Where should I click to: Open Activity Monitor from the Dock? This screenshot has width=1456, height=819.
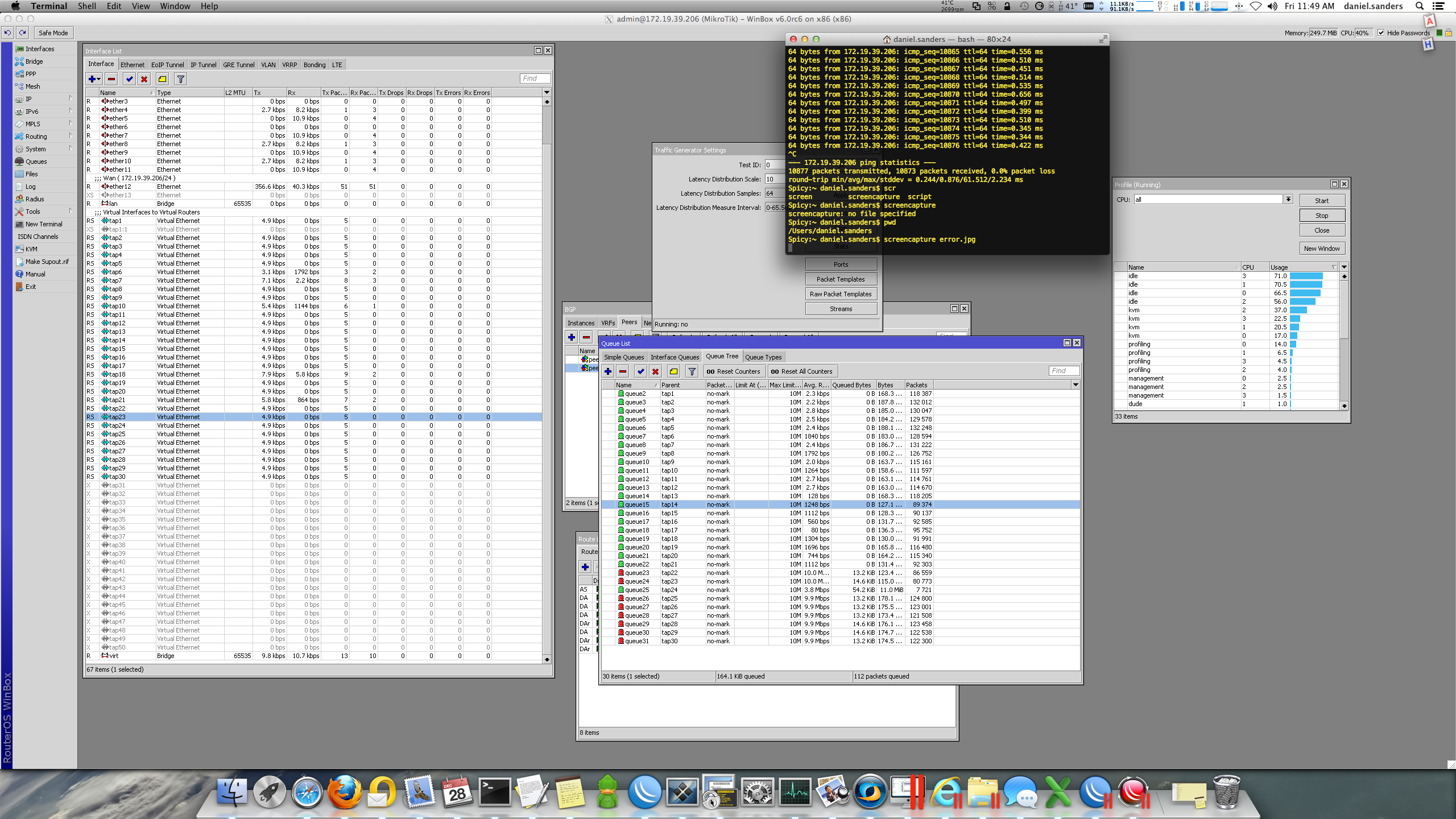[795, 792]
